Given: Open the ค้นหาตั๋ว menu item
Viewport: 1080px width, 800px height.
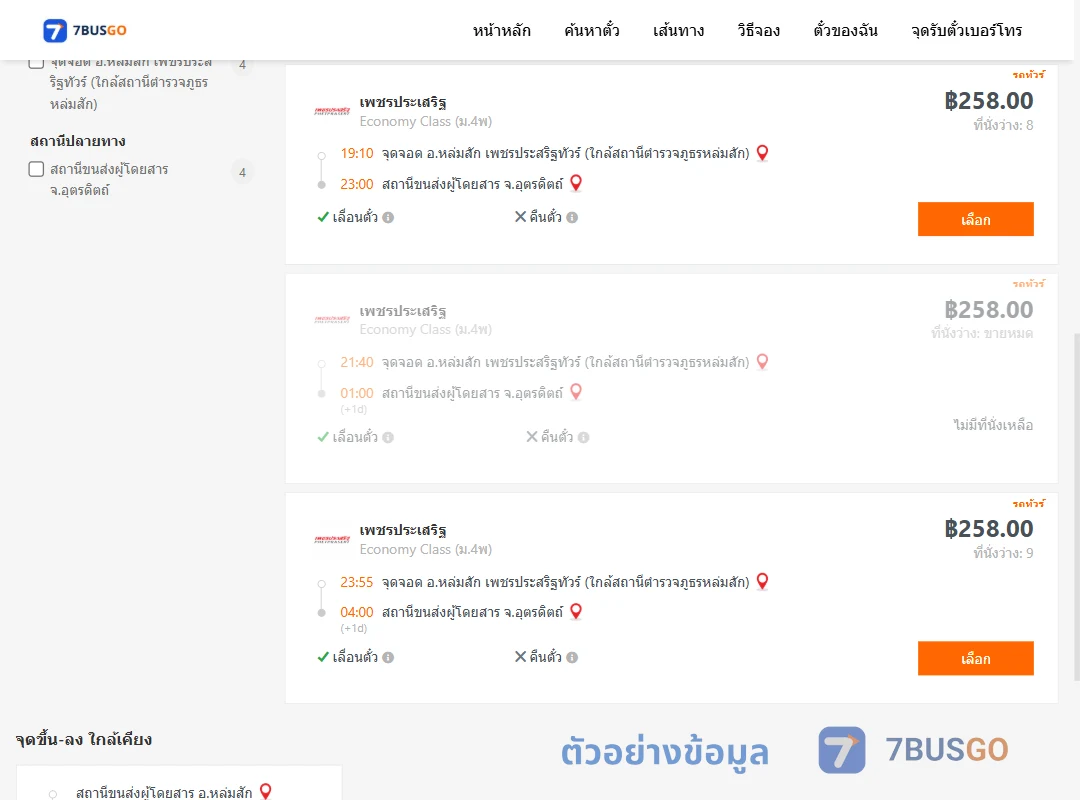Looking at the screenshot, I should pos(592,30).
